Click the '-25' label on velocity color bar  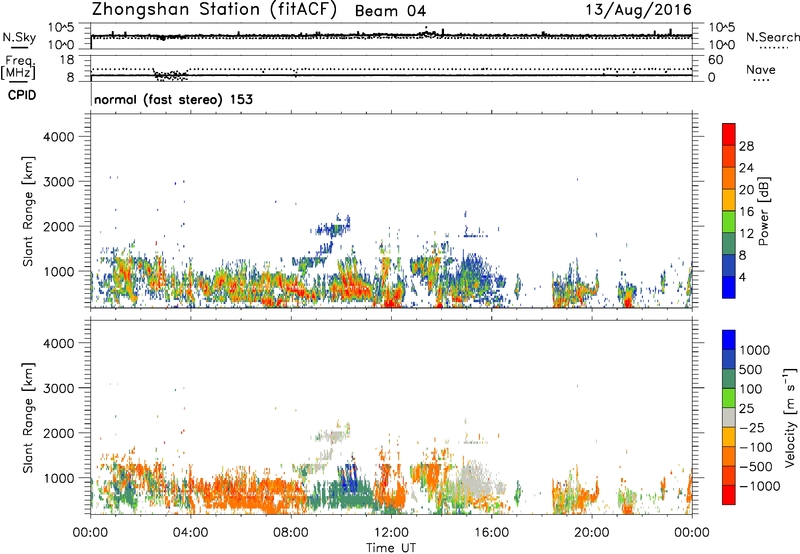[x=751, y=428]
